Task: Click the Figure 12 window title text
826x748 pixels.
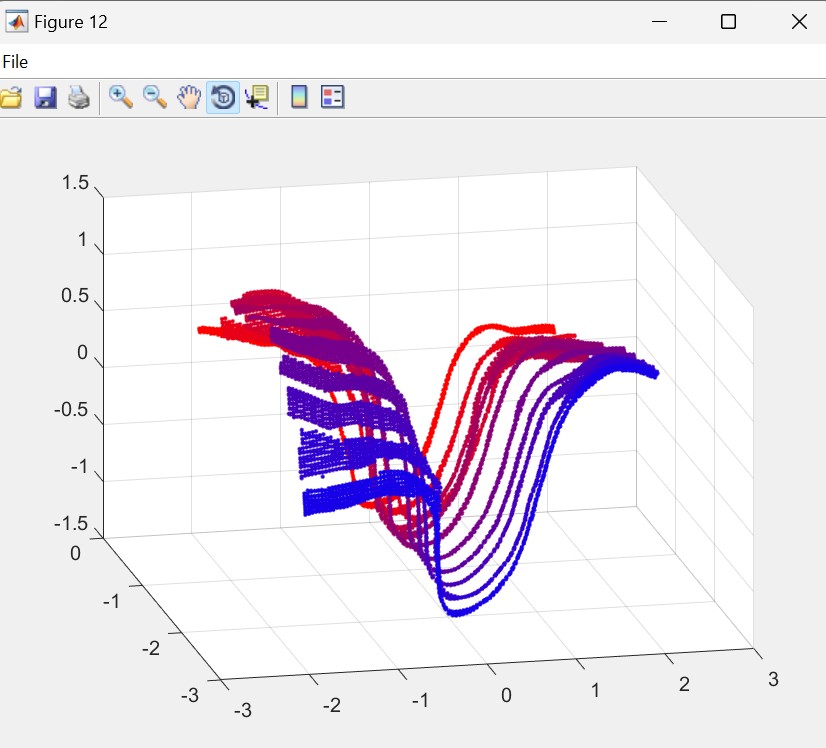Action: click(71, 22)
